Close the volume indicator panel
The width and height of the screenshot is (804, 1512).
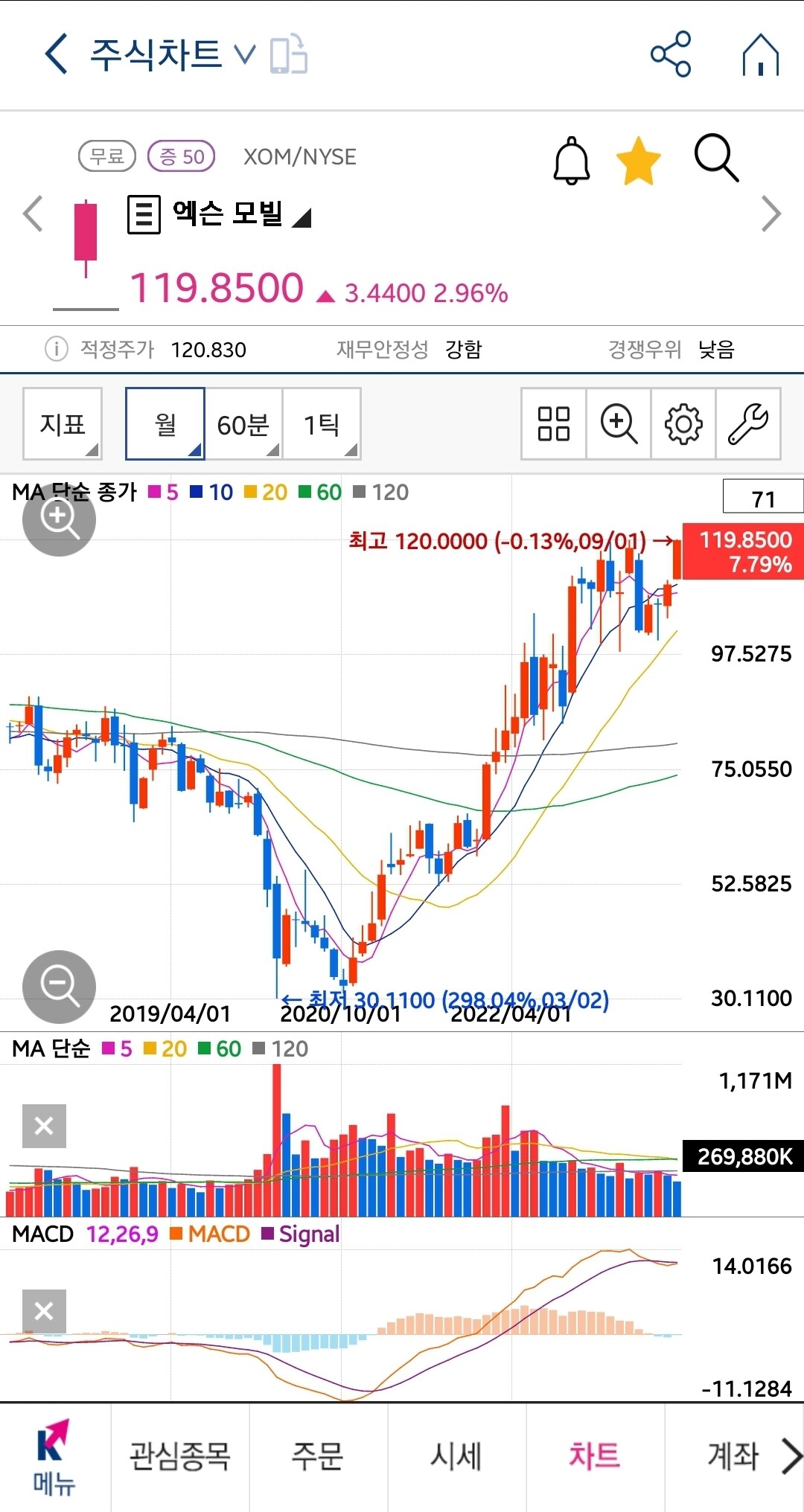(x=44, y=1126)
